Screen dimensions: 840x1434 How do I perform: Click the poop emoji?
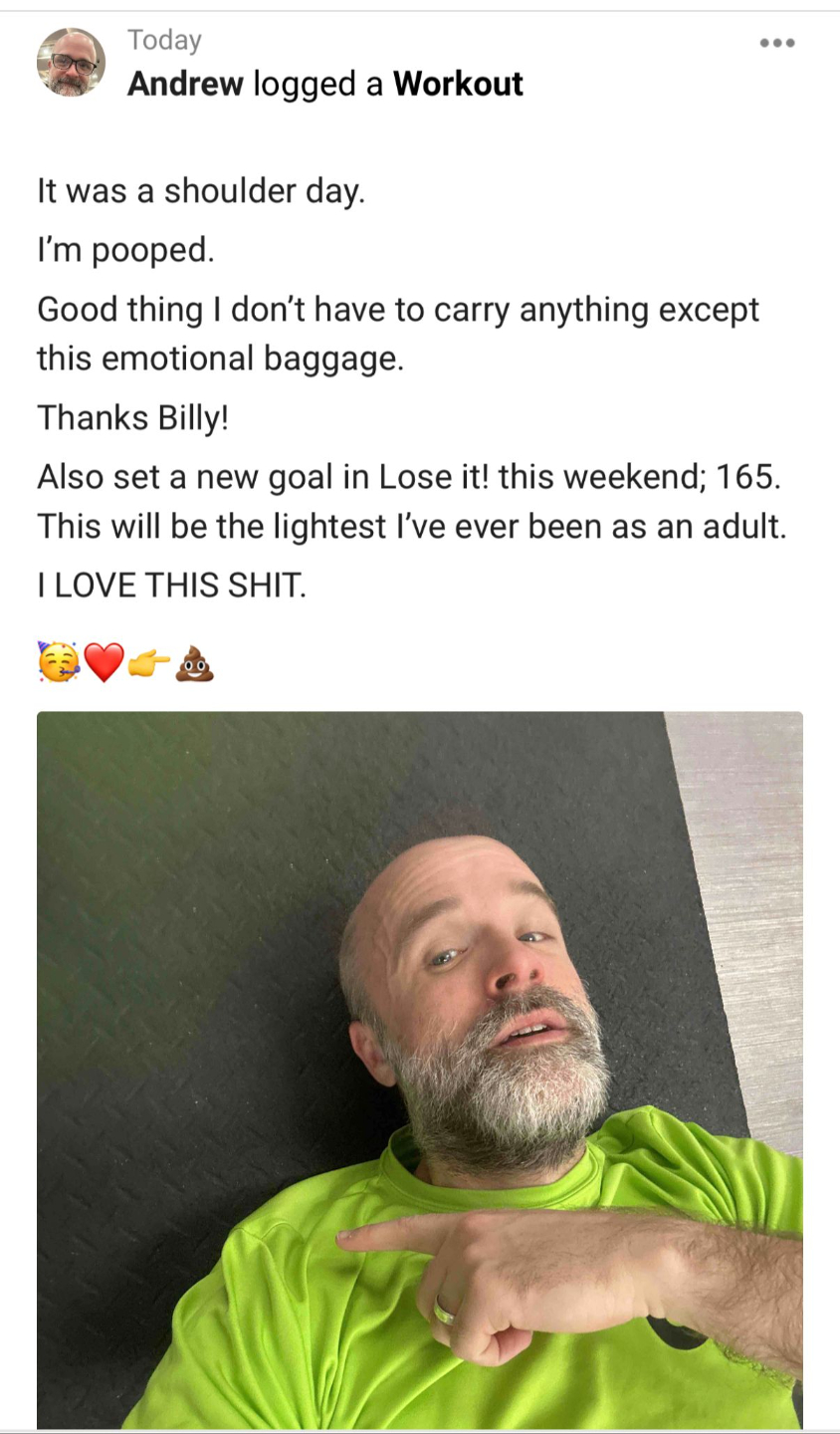(x=194, y=662)
